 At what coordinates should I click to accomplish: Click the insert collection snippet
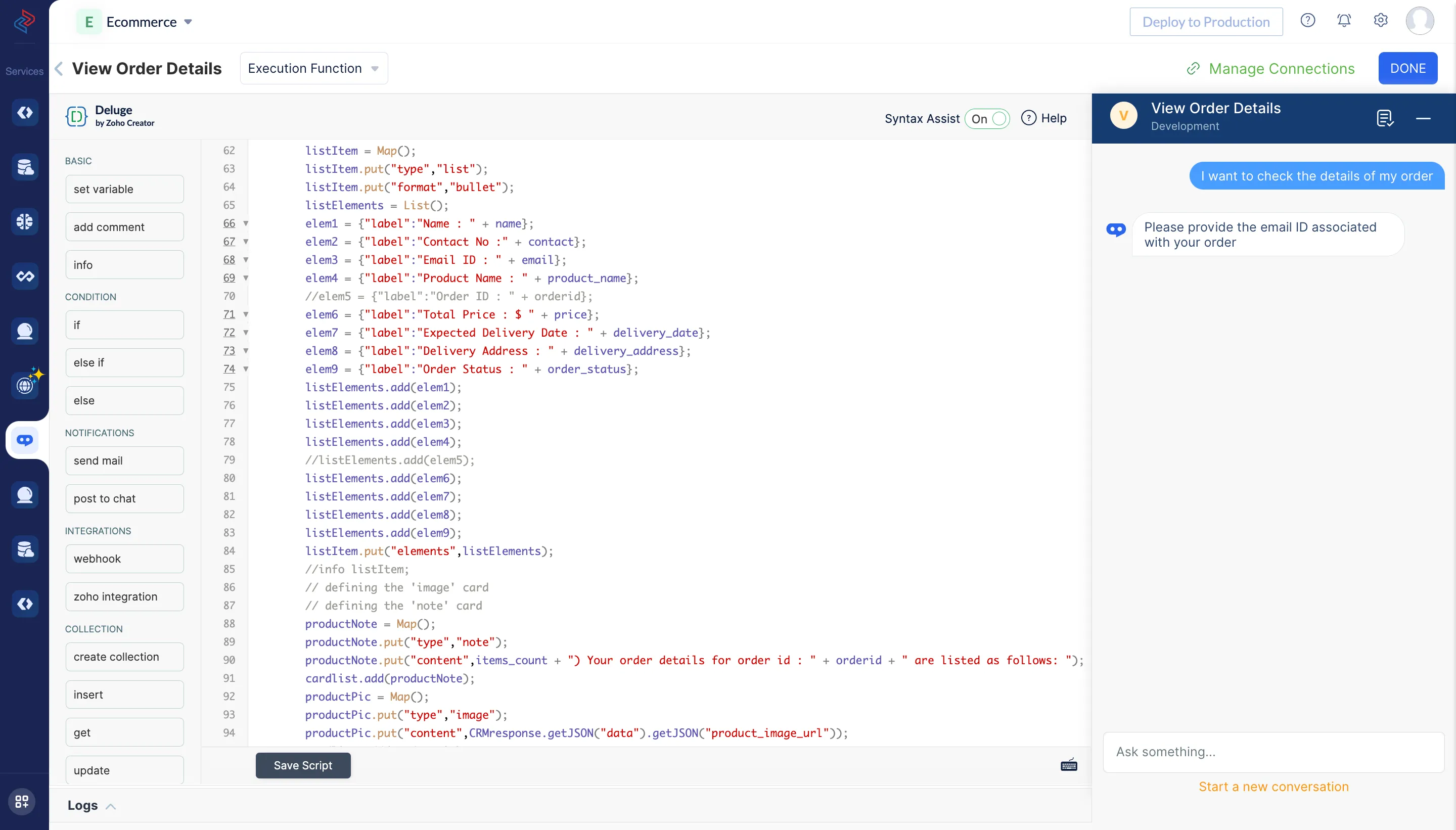point(124,695)
